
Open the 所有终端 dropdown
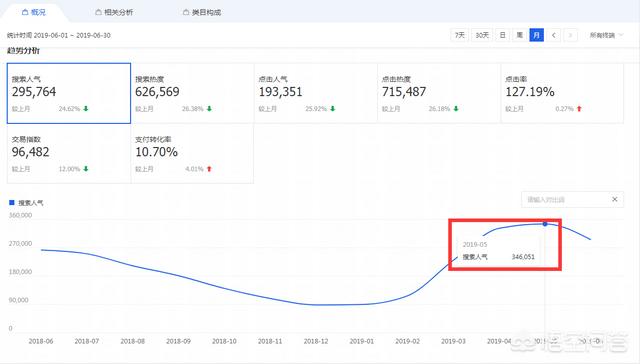pyautogui.click(x=606, y=35)
